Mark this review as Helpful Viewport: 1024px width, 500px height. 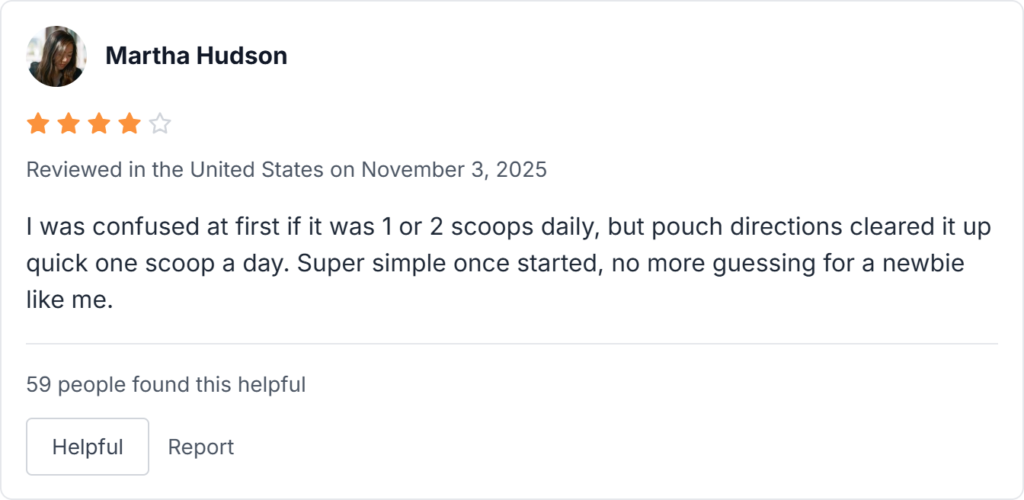pyautogui.click(x=87, y=447)
